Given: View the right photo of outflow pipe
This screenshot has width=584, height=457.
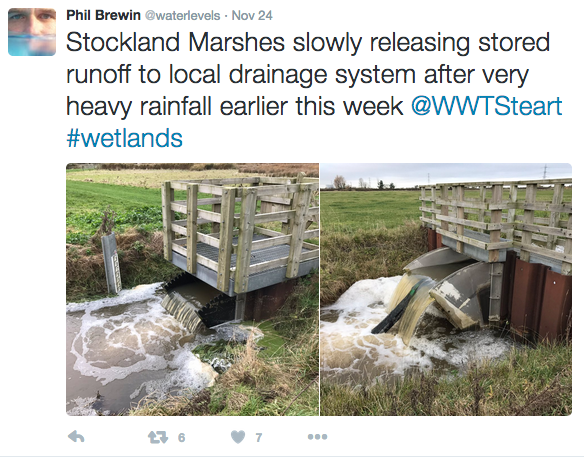Looking at the screenshot, I should (446, 289).
